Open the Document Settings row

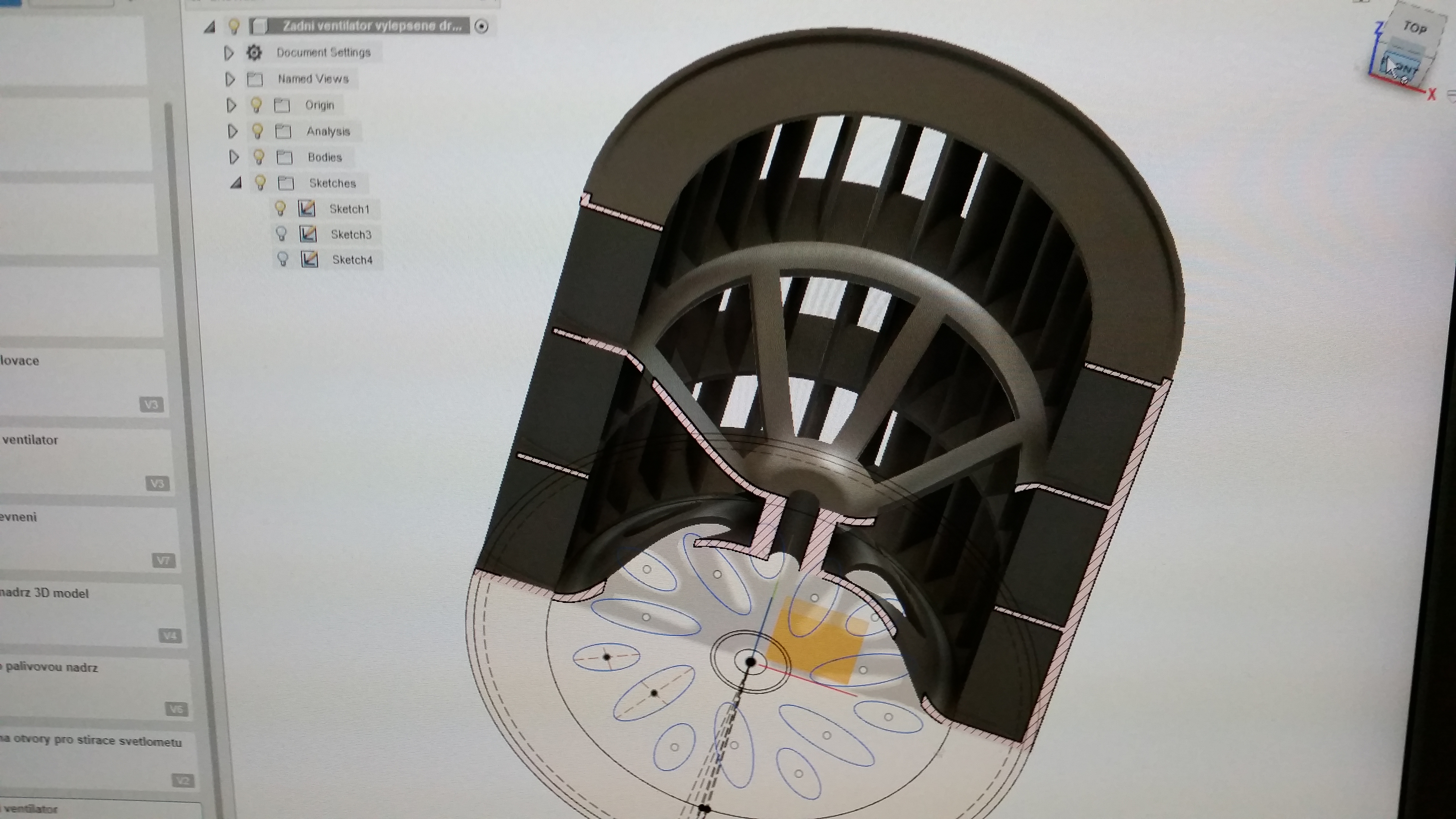[323, 53]
